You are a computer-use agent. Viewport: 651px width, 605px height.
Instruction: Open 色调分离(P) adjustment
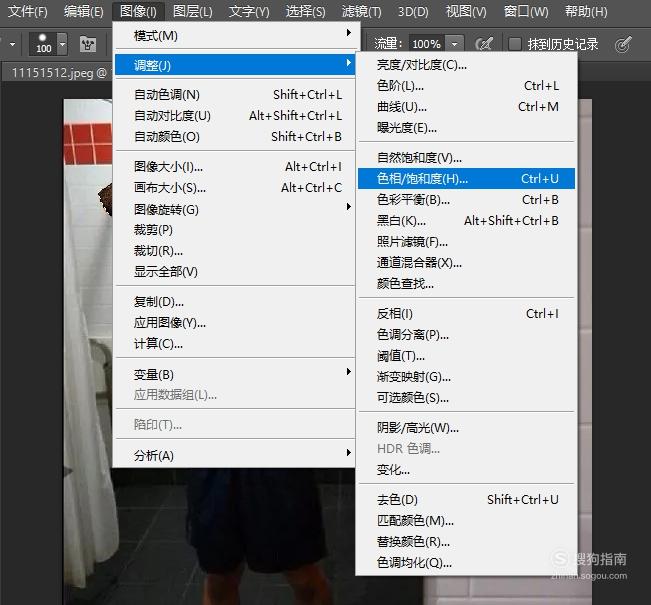[x=466, y=335]
